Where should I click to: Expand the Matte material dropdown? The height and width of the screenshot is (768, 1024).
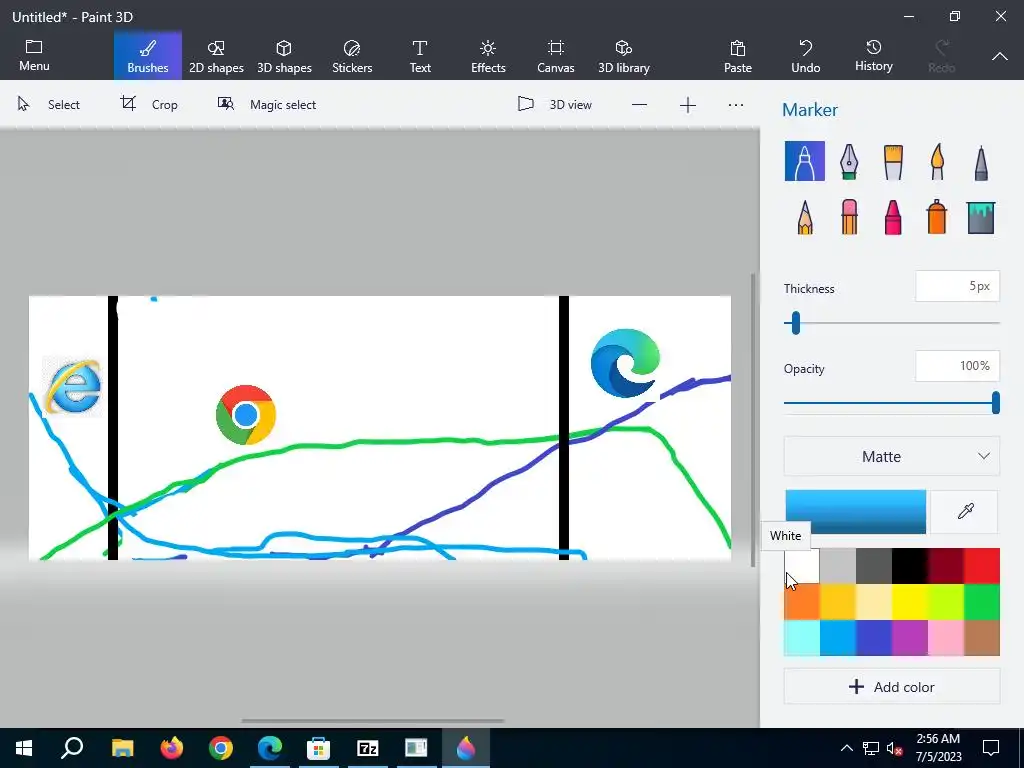pos(891,456)
